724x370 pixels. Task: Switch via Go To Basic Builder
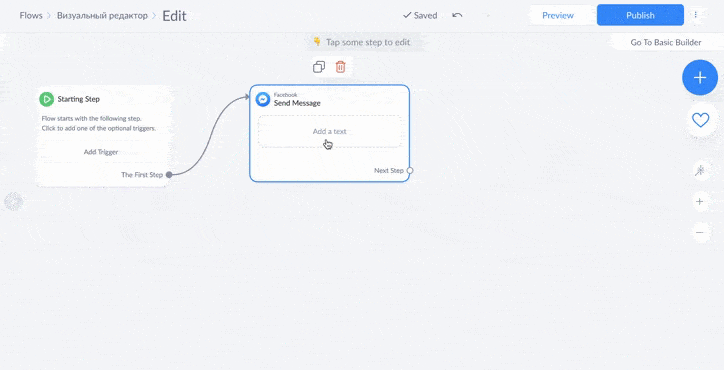(666, 42)
